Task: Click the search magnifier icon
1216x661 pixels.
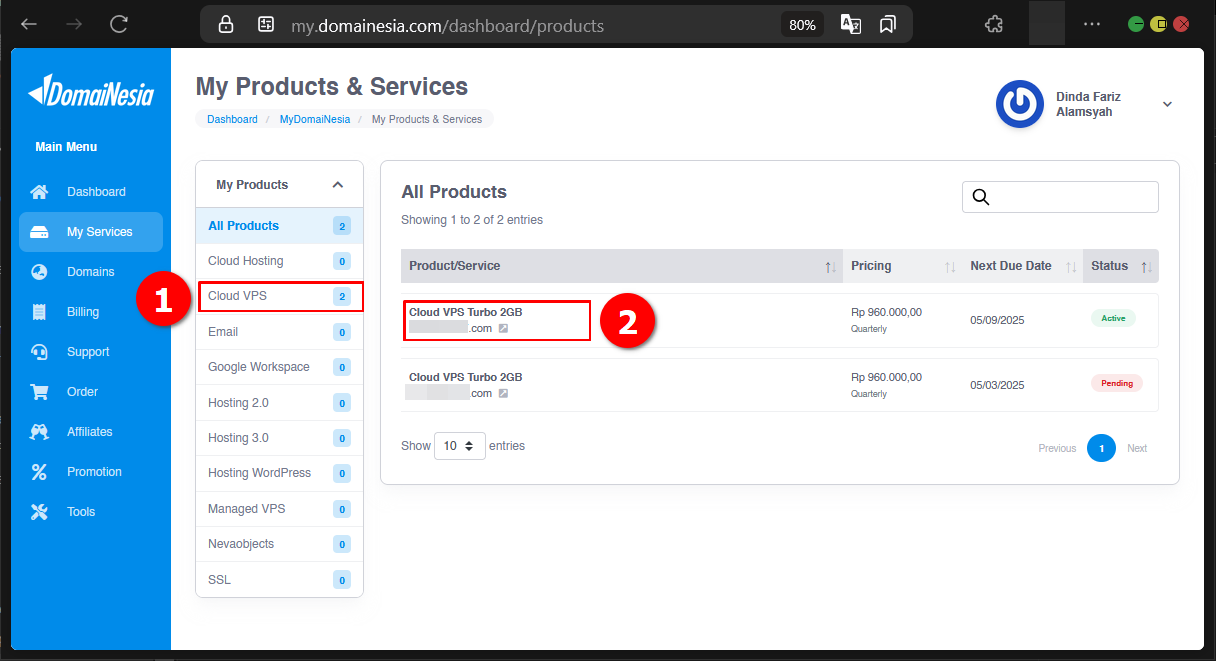Action: [x=980, y=197]
